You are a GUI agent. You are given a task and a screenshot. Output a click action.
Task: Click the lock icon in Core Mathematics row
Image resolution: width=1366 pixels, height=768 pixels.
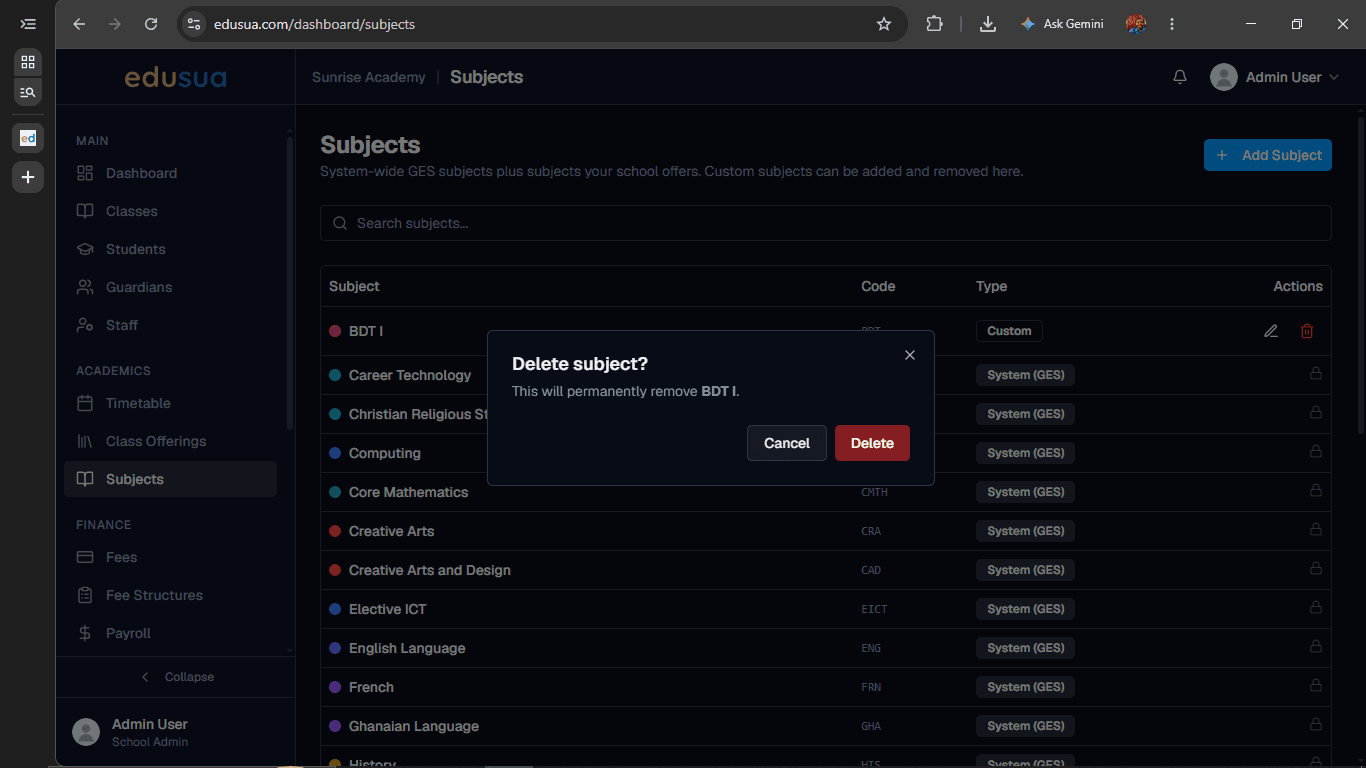coord(1315,491)
